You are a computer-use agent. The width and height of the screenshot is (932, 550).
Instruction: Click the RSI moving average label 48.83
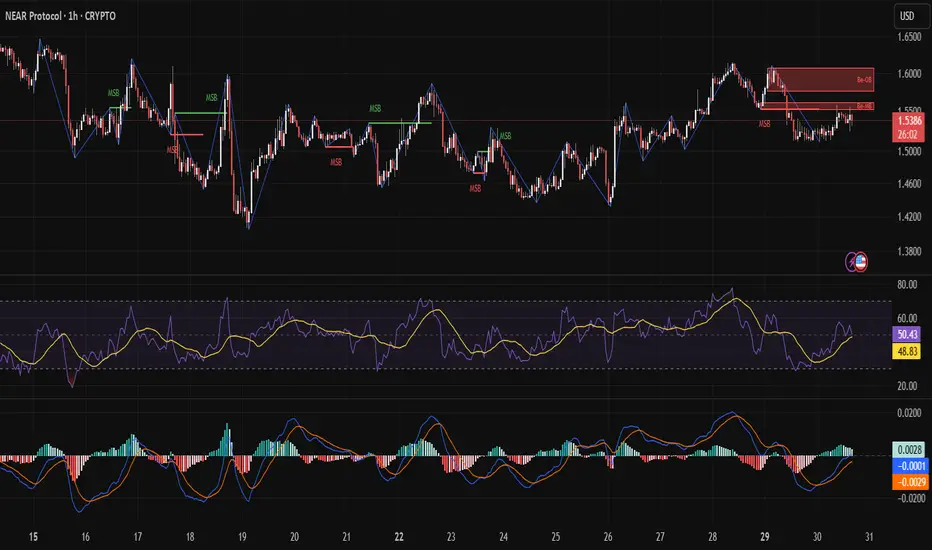pos(907,351)
